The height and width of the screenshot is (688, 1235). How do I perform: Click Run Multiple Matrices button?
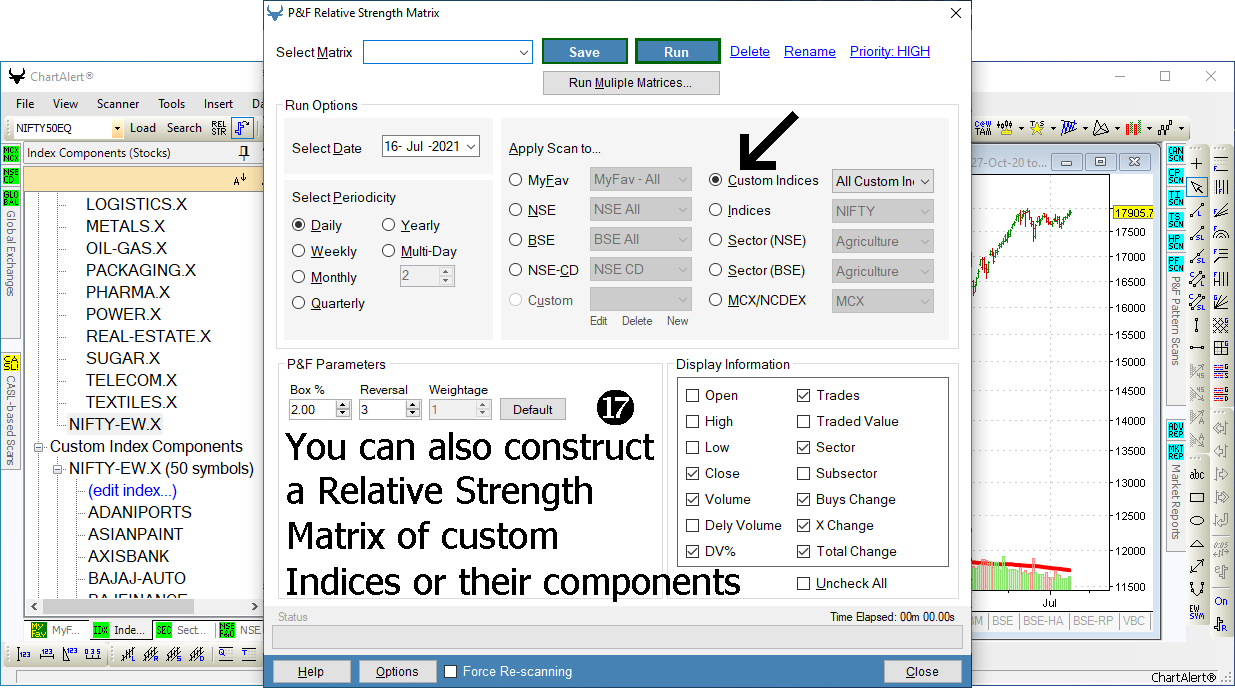631,83
